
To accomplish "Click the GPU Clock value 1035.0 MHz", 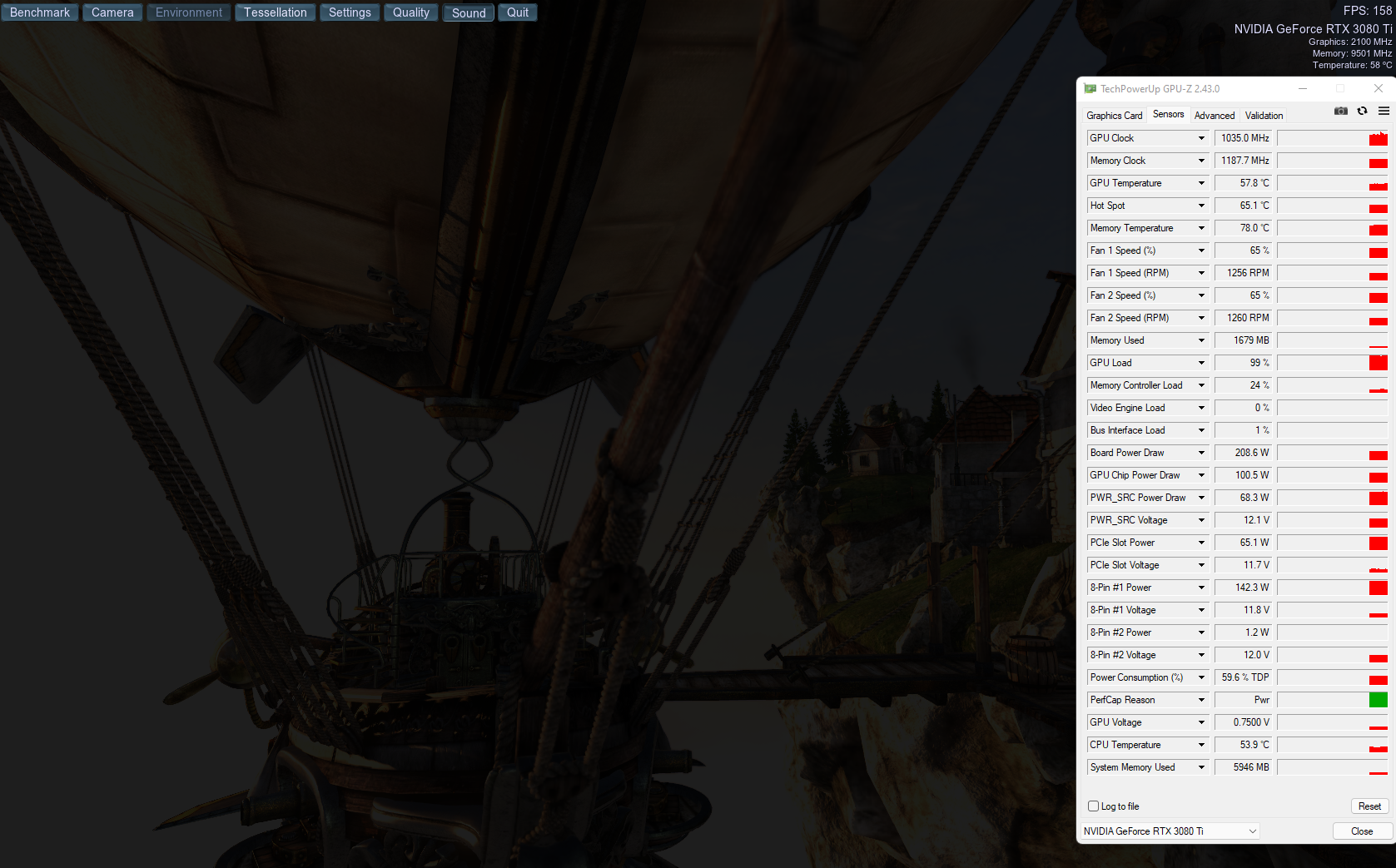I will tap(1244, 138).
